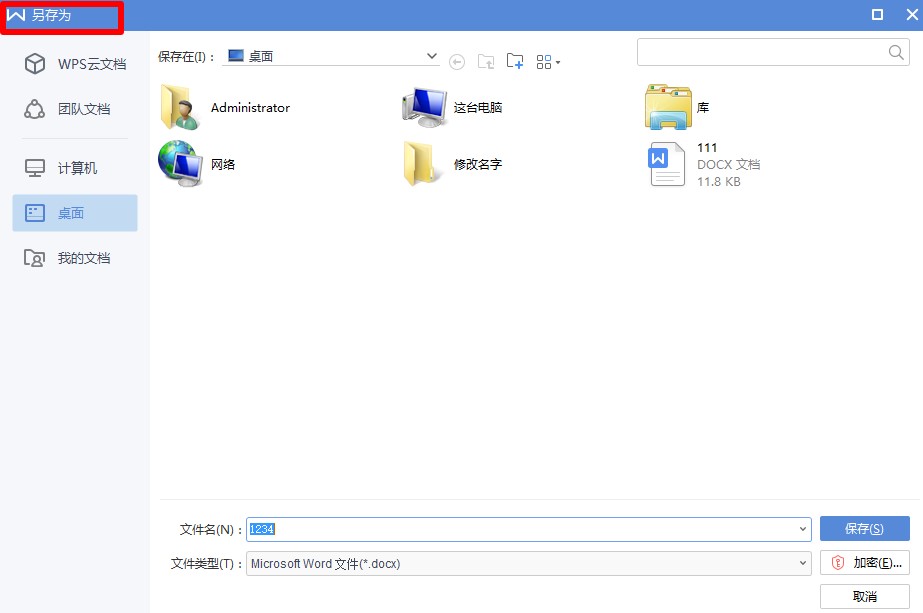Open 我的文档 in the sidebar
Viewport: 923px width, 613px height.
(x=75, y=258)
